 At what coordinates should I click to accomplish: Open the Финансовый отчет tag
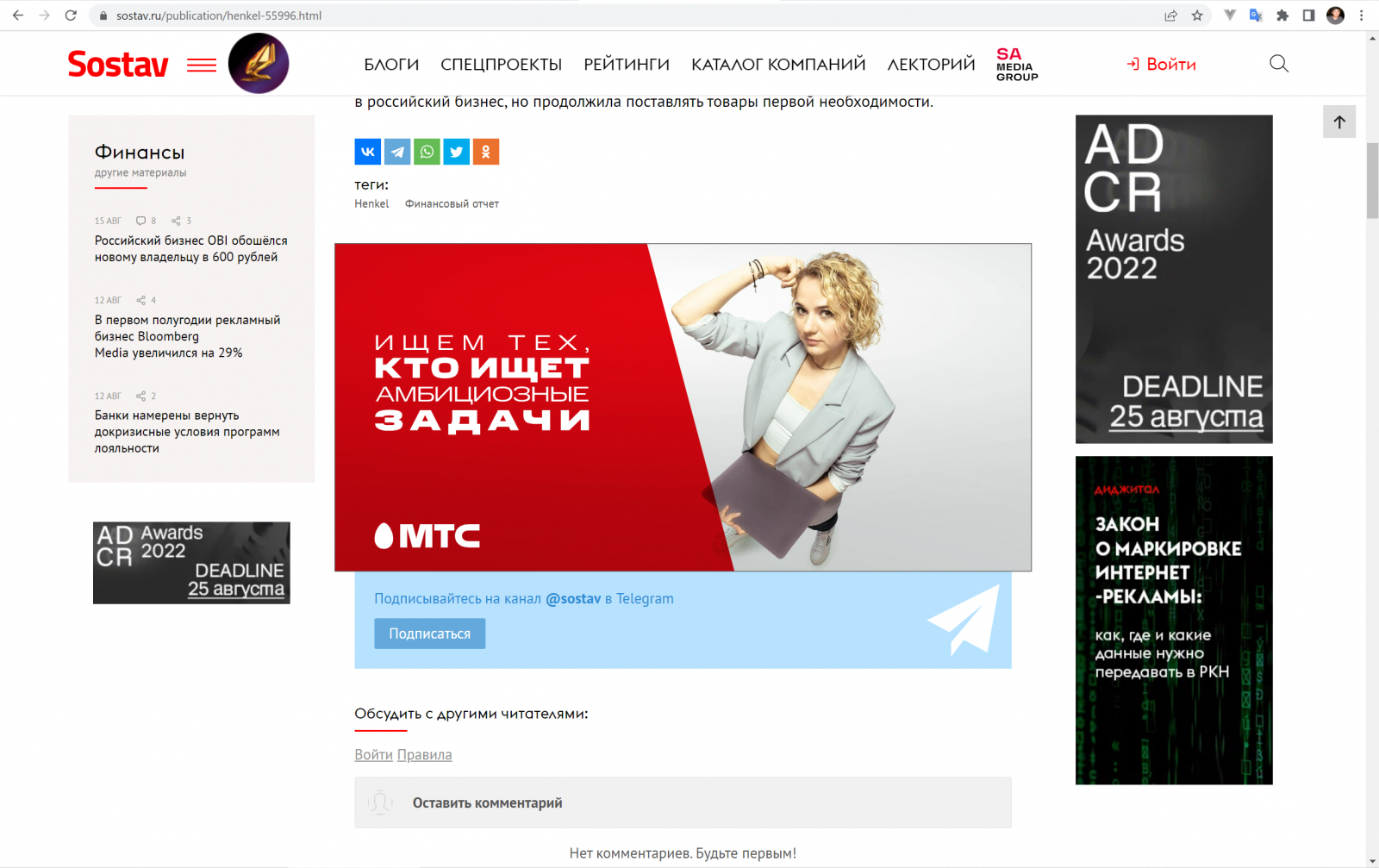click(452, 204)
